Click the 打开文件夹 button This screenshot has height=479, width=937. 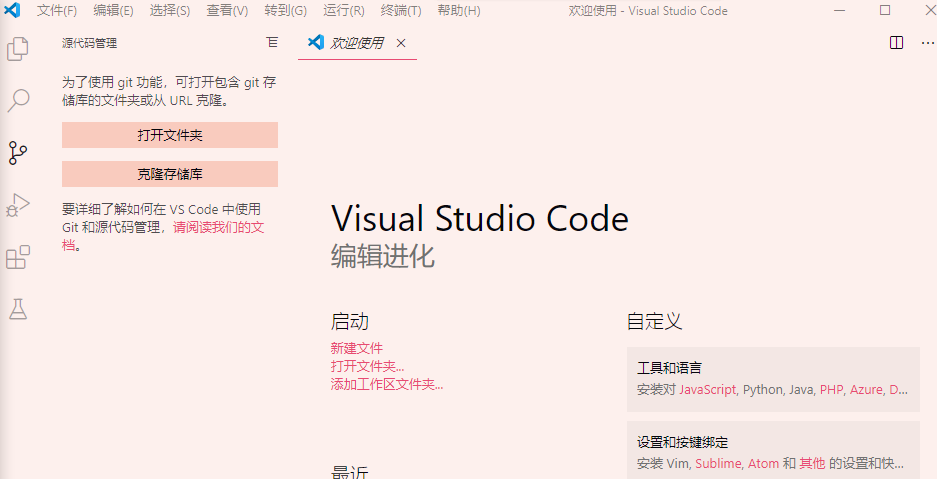pos(170,135)
